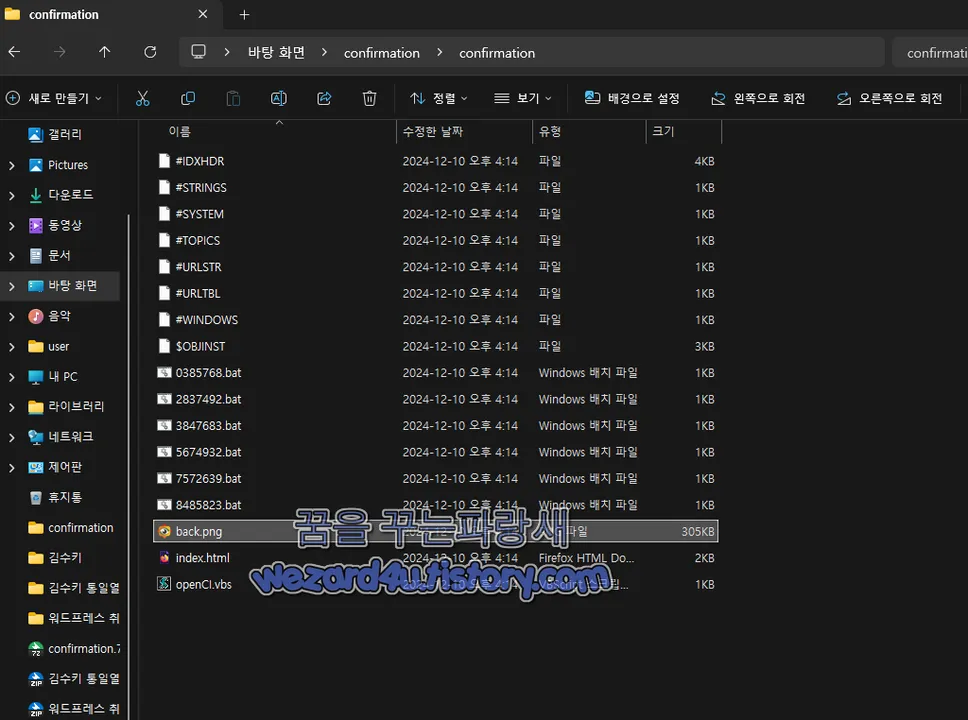The width and height of the screenshot is (968, 720).
Task: Click the Copy icon in the toolbar
Action: point(188,98)
